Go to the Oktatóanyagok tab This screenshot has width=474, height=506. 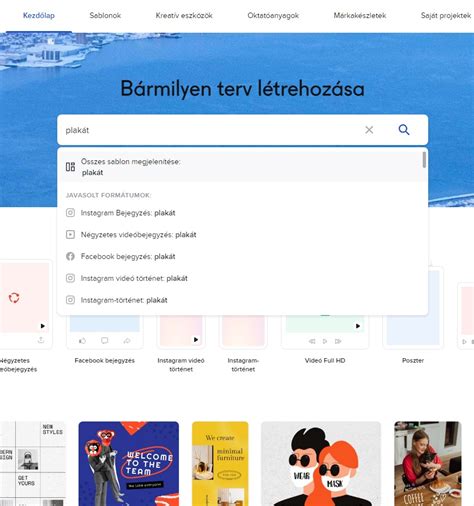(x=273, y=15)
